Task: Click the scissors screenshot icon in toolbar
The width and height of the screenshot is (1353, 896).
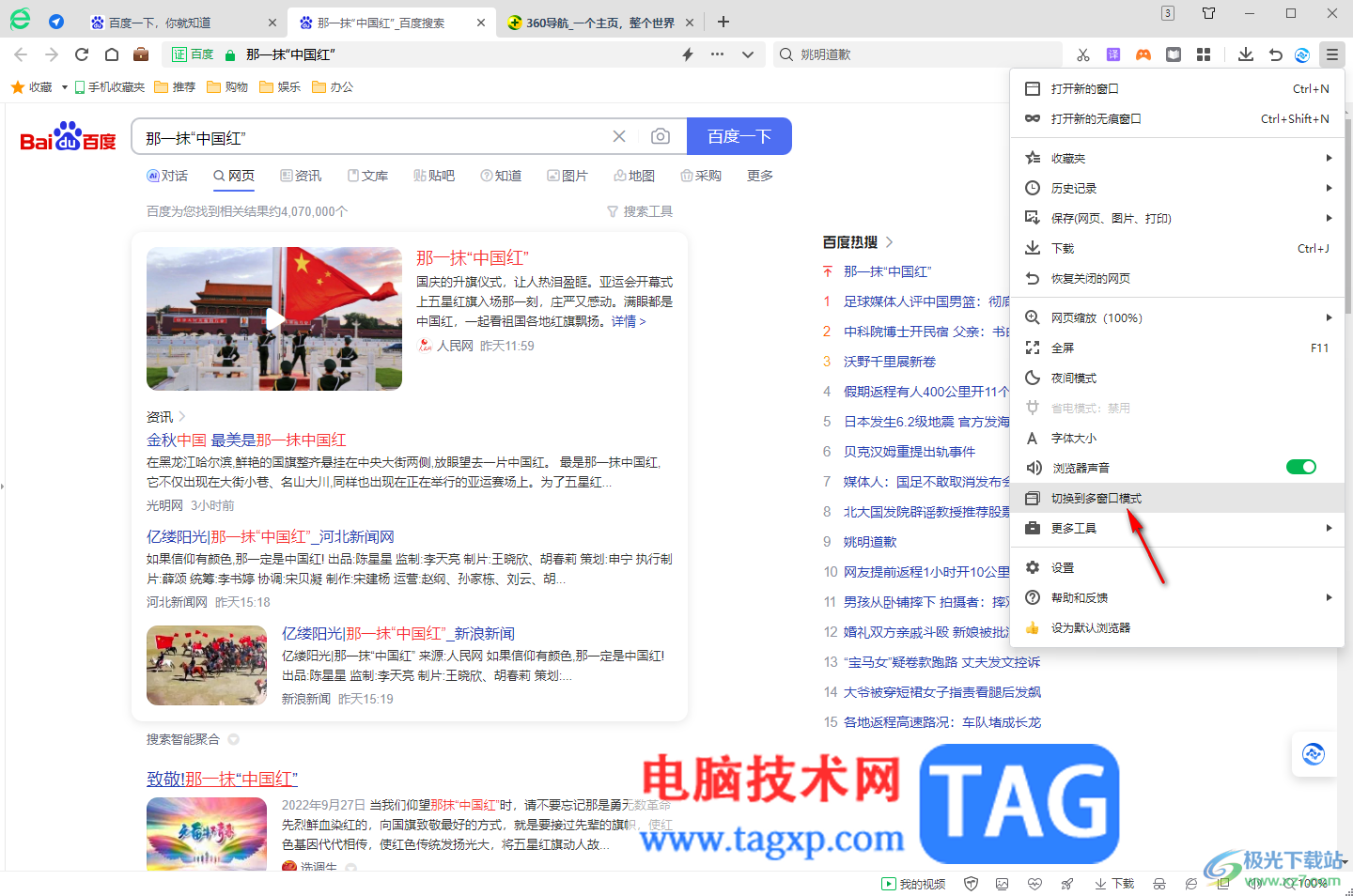Action: [x=1083, y=54]
